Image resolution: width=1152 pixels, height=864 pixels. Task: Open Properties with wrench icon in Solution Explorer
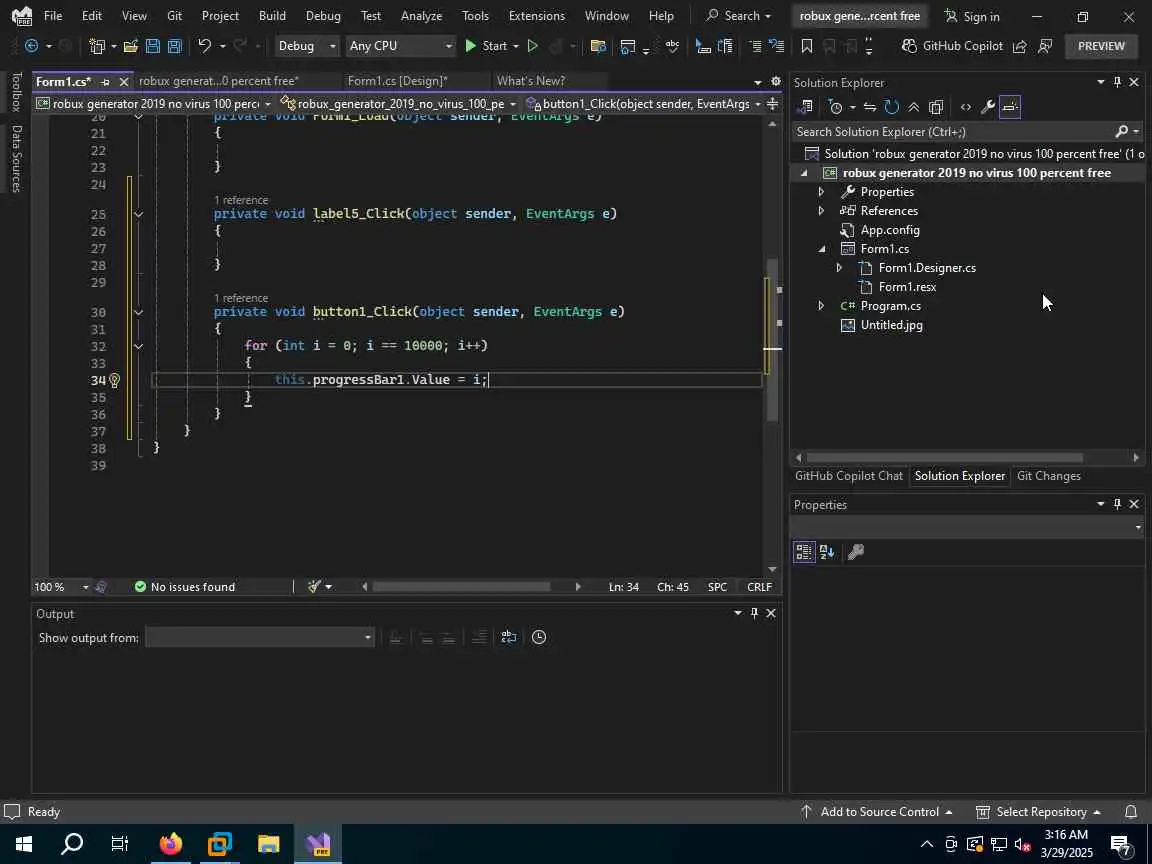tap(987, 107)
